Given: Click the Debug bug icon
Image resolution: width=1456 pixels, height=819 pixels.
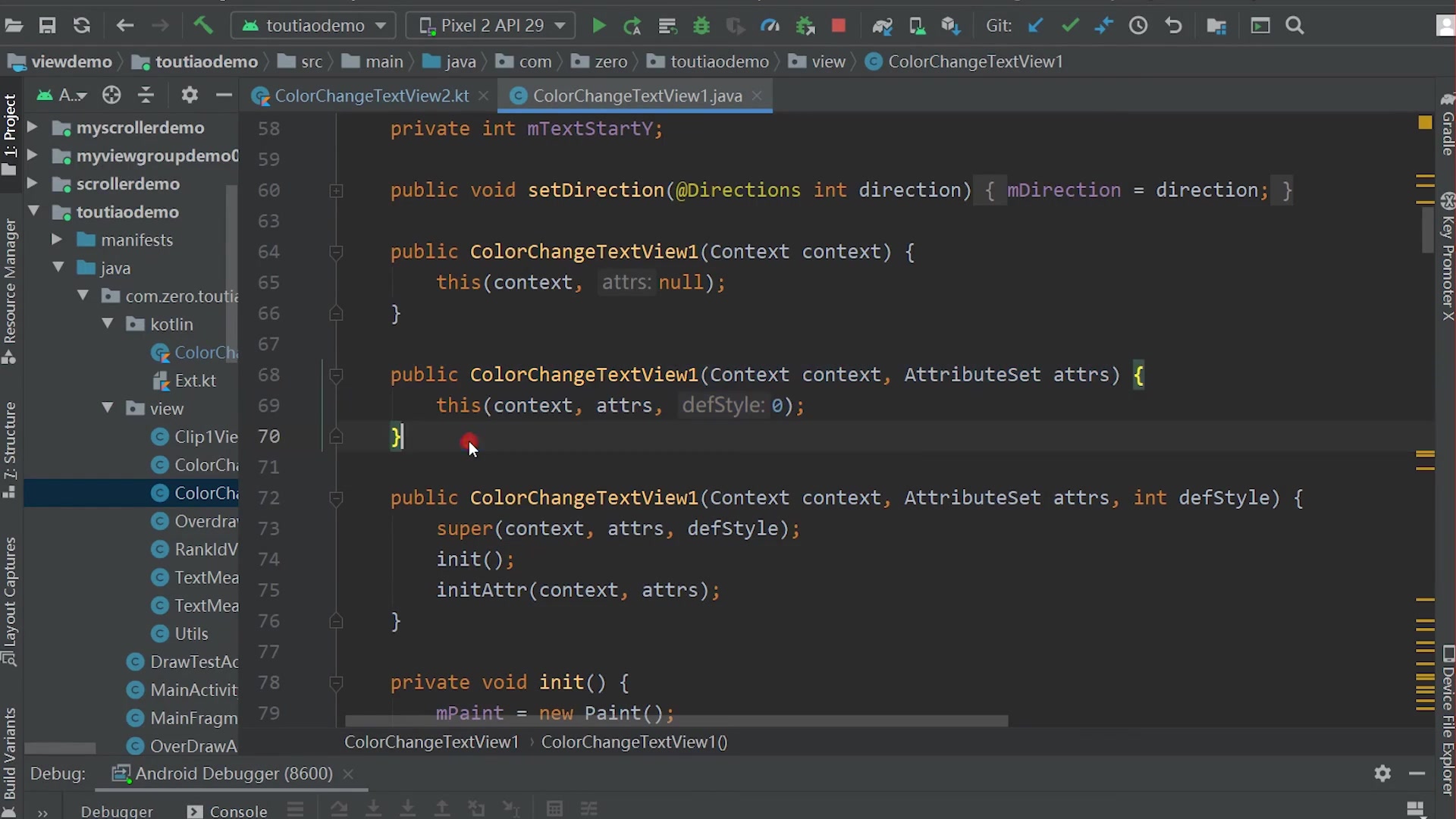Looking at the screenshot, I should [701, 26].
